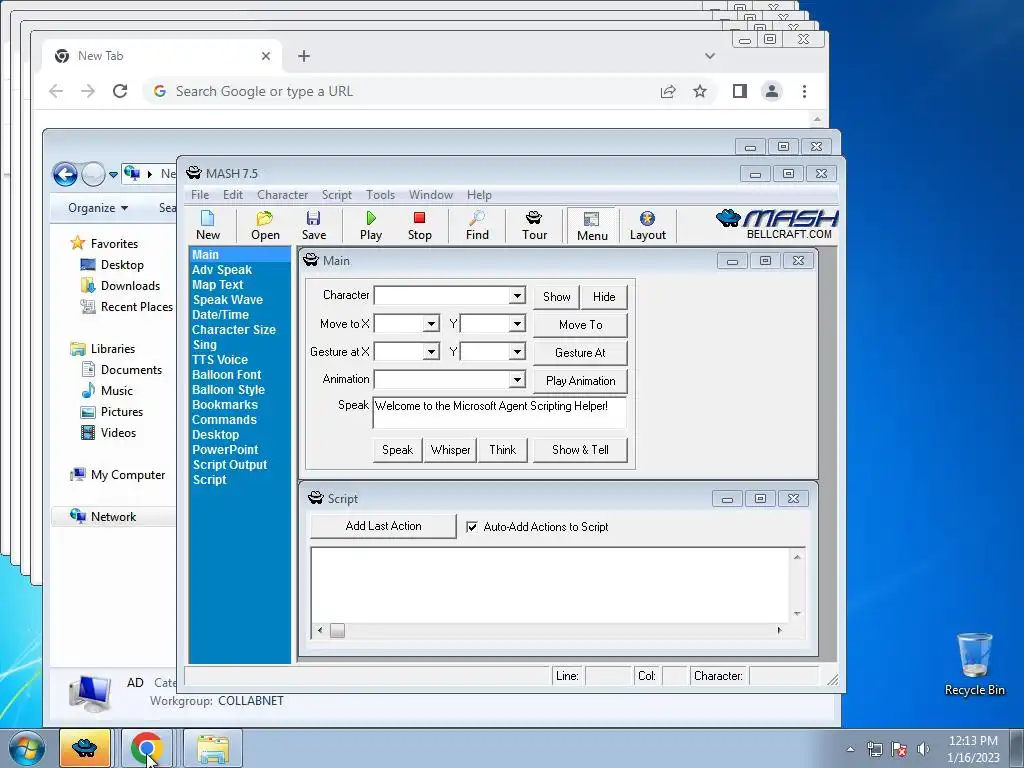Select Adv Speak in the sidebar
The width and height of the screenshot is (1024, 768).
pyautogui.click(x=221, y=270)
